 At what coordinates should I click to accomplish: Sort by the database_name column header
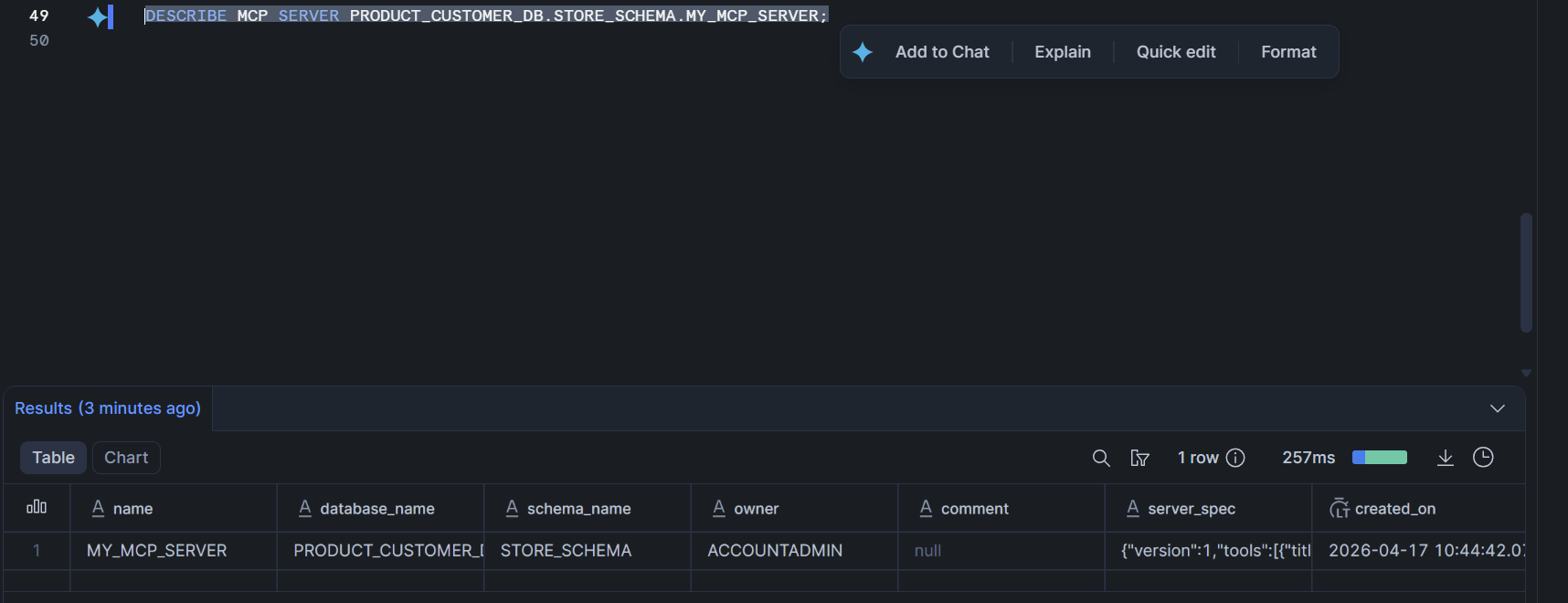pos(381,508)
